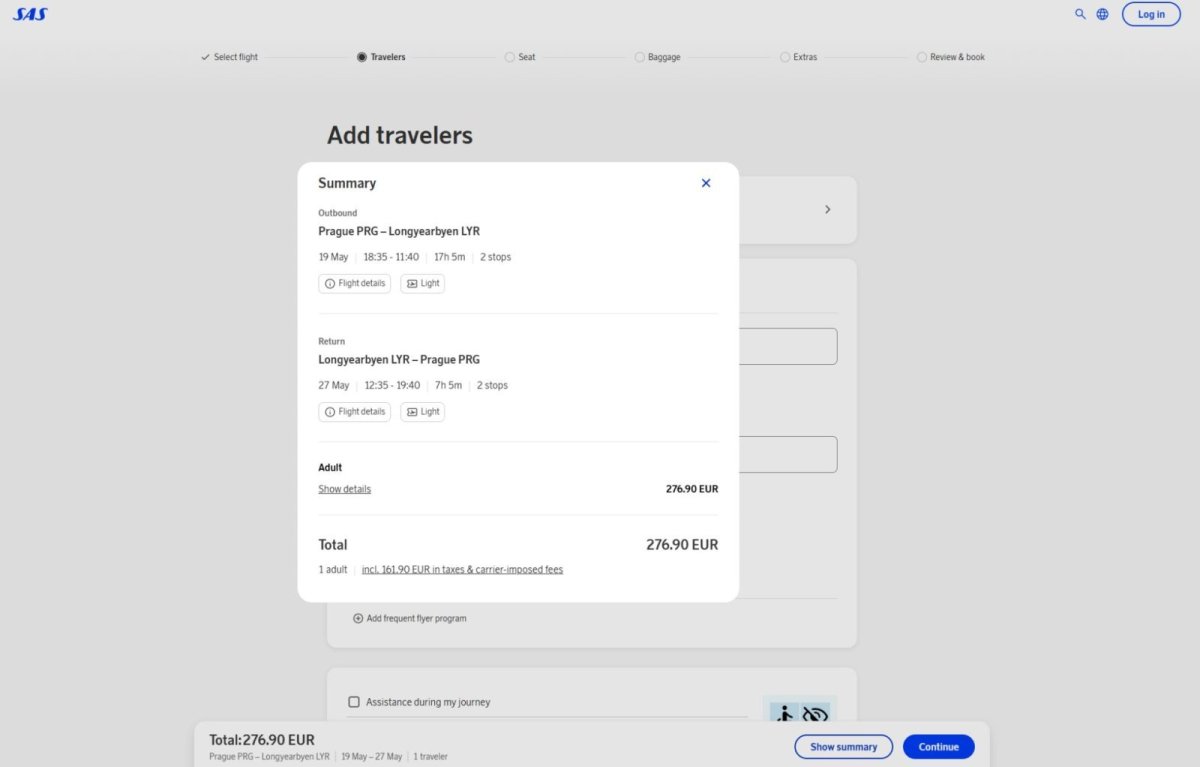Expand the chevron arrow card behind the dialog

[x=827, y=210]
